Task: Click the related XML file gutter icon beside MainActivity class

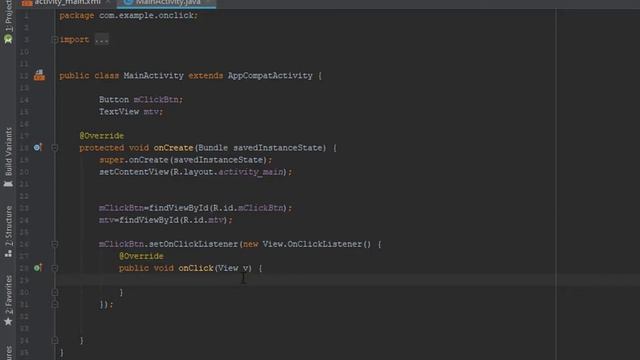Action: [39, 75]
